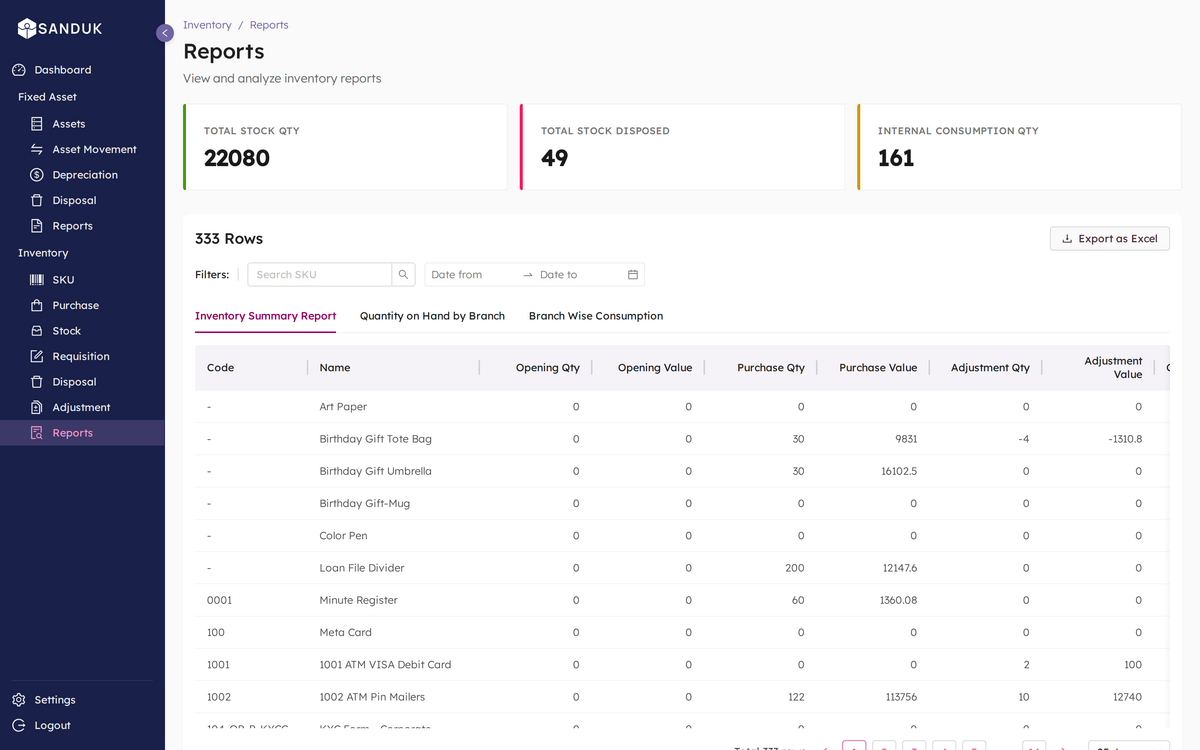The height and width of the screenshot is (750, 1200).
Task: Click the Reports document icon under Fixed Asset
Action: pyautogui.click(x=37, y=226)
